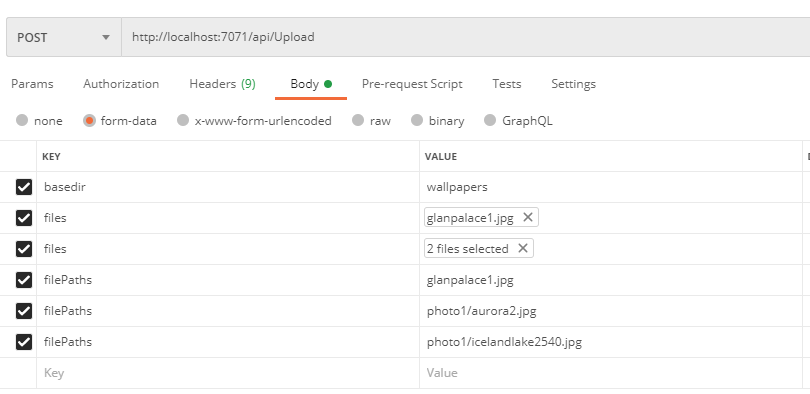This screenshot has height=394, width=810.
Task: Remove the glanpalace1.jpg file attachment
Action: click(x=527, y=217)
